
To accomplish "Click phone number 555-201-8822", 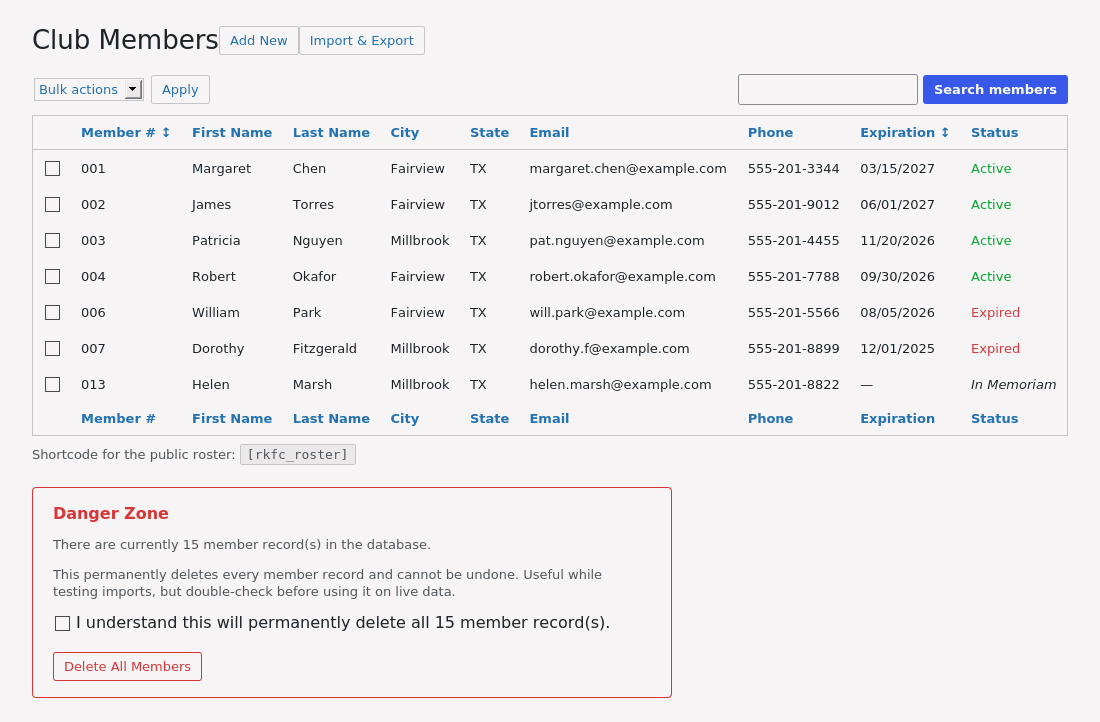I will 793,385.
